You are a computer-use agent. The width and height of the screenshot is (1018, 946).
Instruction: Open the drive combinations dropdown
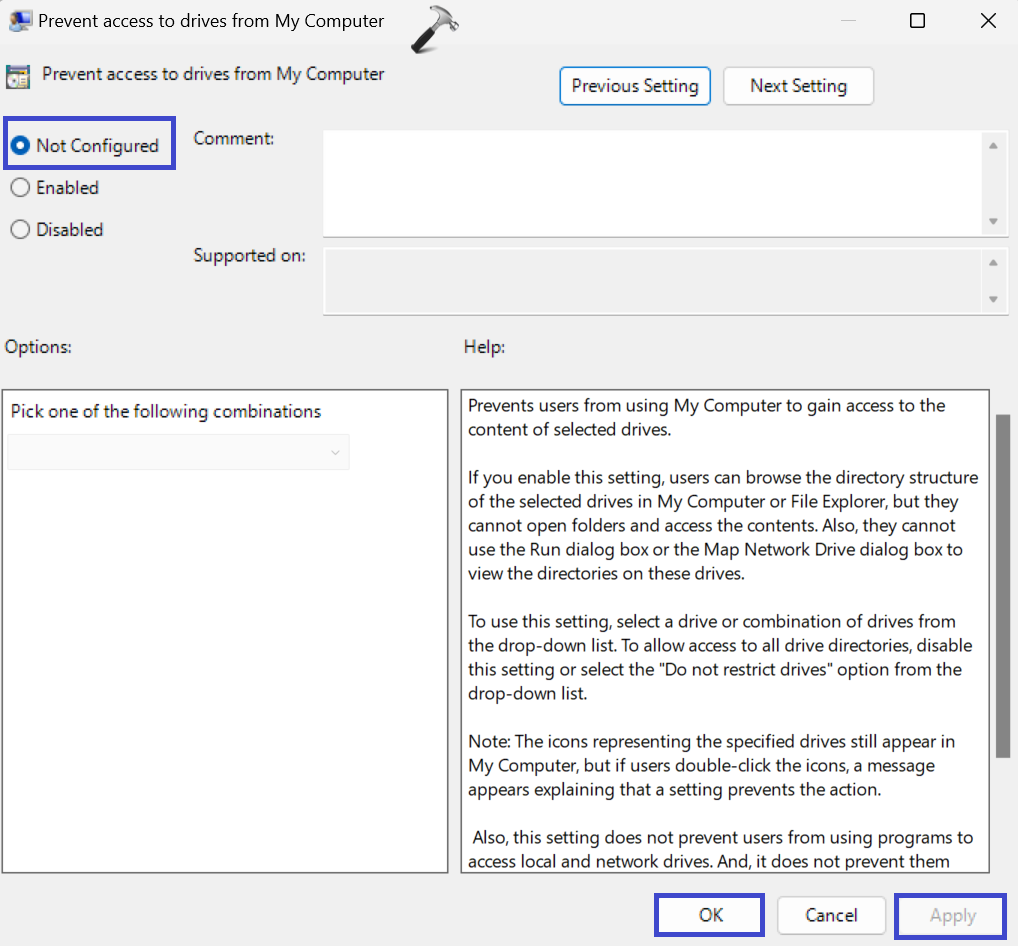[178, 452]
